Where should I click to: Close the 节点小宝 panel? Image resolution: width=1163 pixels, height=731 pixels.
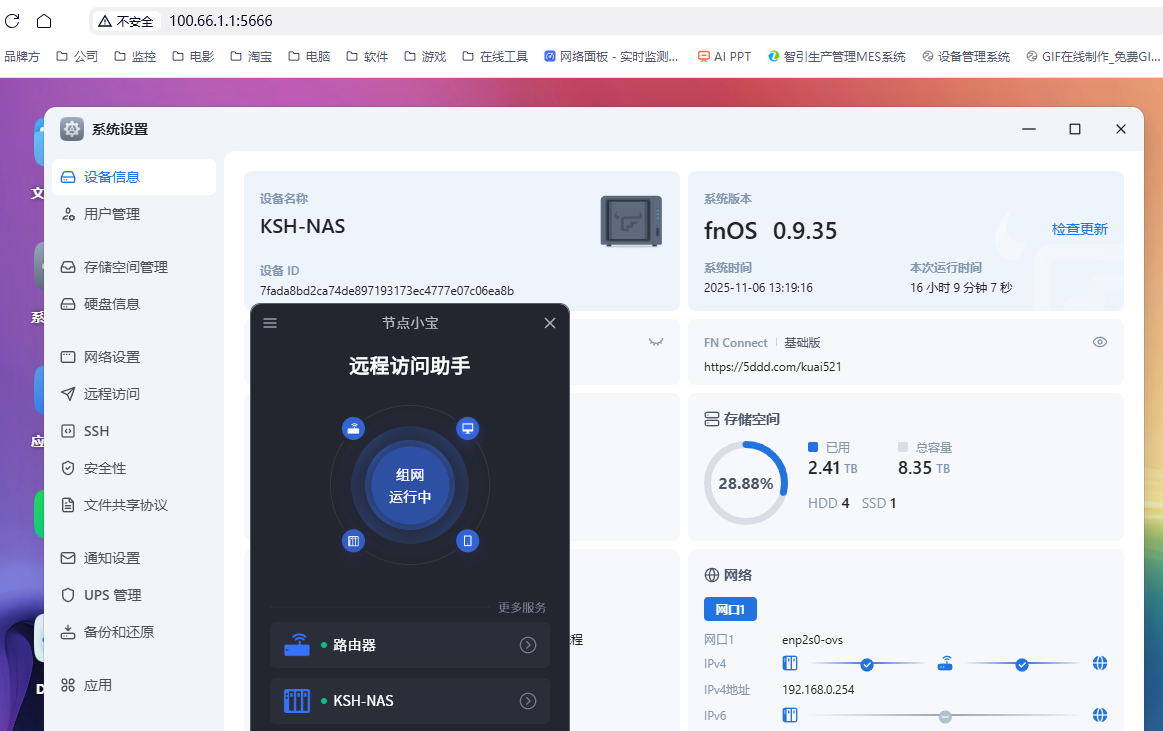550,322
